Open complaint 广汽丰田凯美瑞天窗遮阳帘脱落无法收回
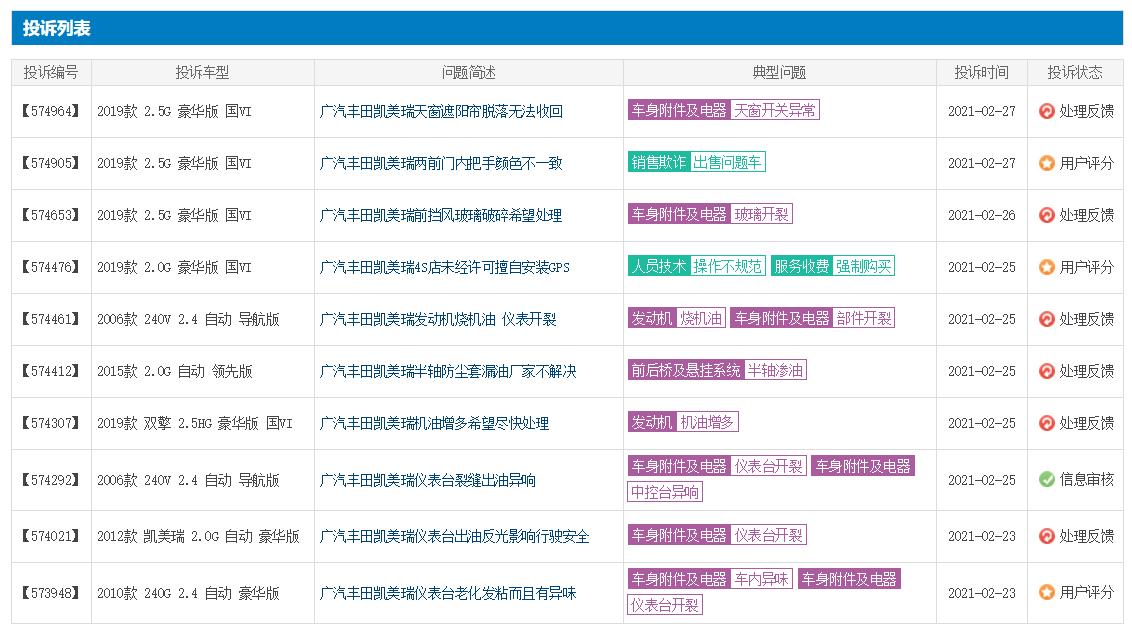The height and width of the screenshot is (629, 1132). [440, 111]
